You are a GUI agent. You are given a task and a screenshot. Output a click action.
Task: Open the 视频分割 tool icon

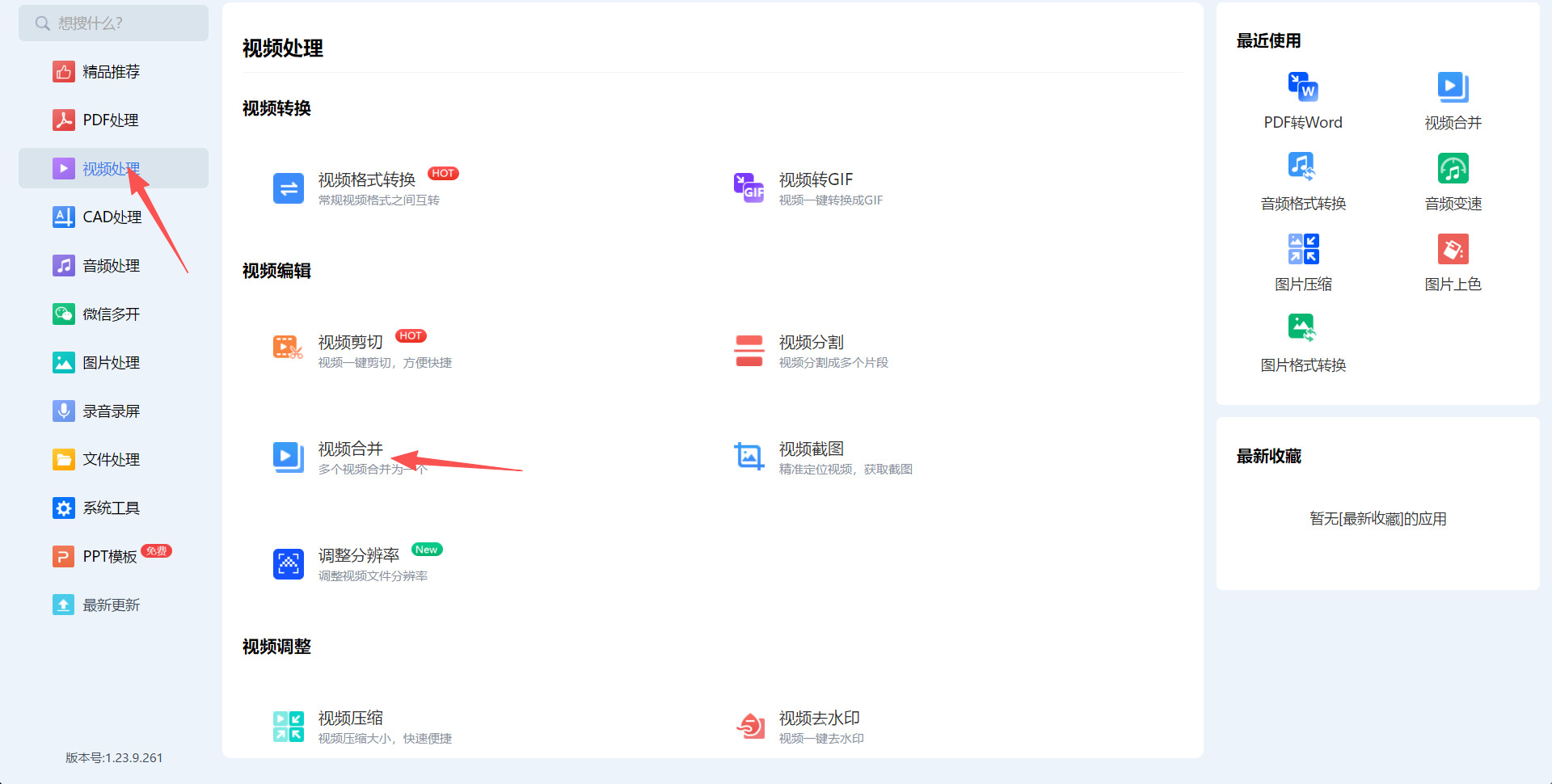coord(749,351)
